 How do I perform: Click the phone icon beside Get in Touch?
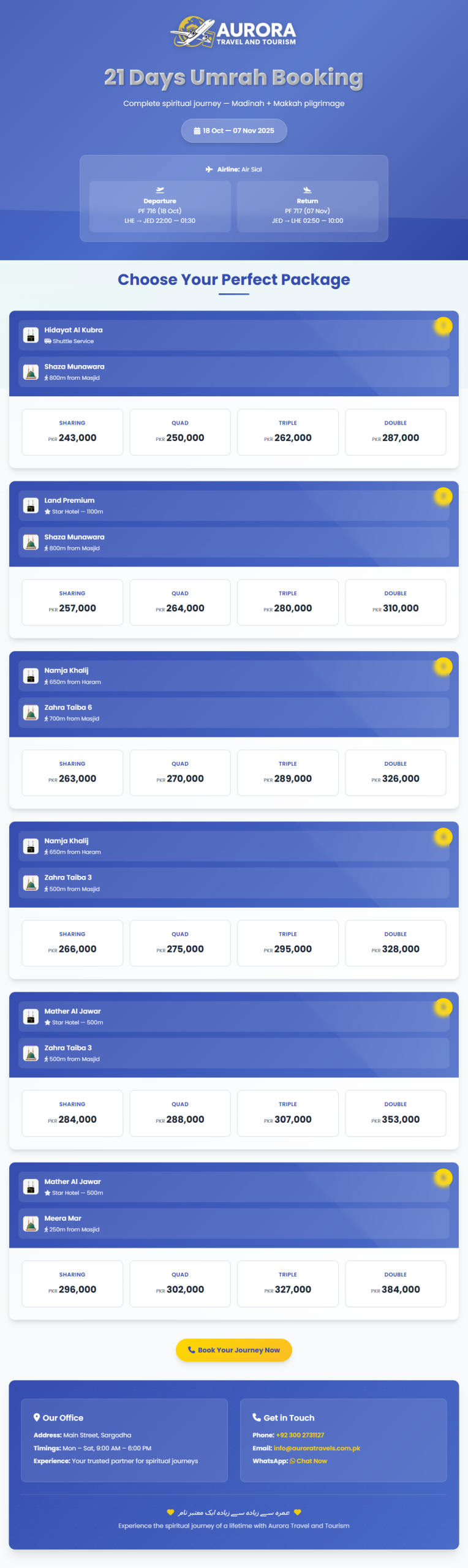(x=257, y=1417)
